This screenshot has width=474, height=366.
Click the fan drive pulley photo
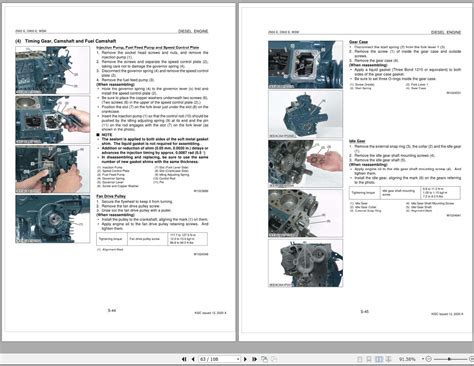point(53,219)
